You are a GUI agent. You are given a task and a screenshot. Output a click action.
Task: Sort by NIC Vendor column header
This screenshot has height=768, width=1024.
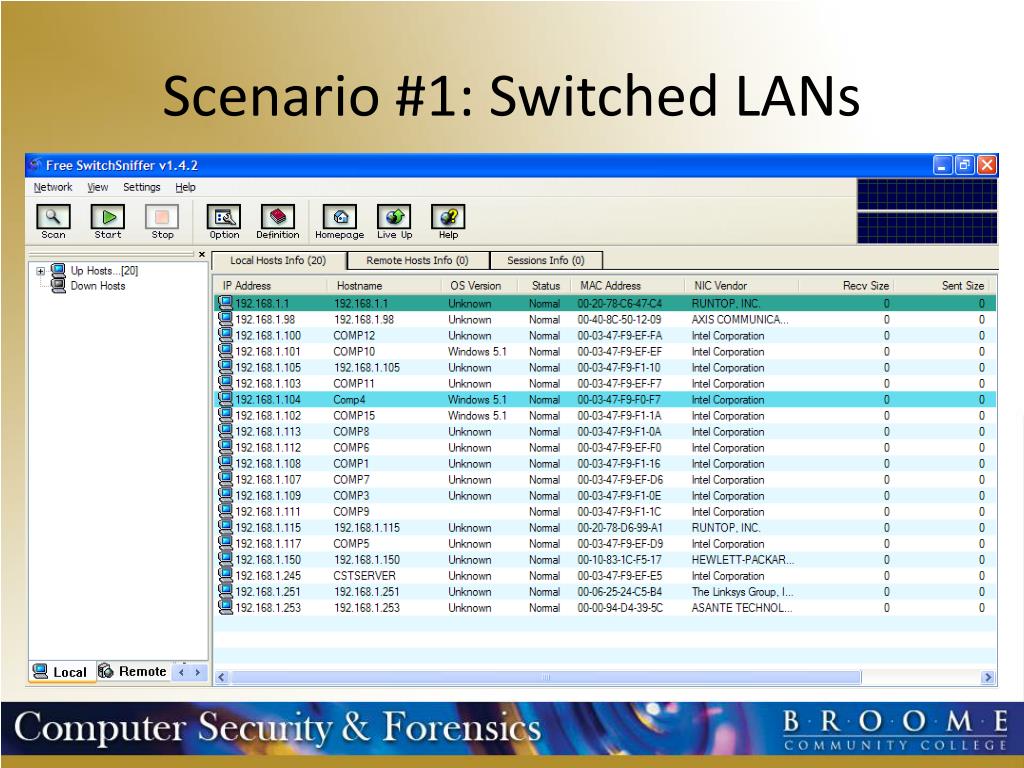pyautogui.click(x=741, y=285)
